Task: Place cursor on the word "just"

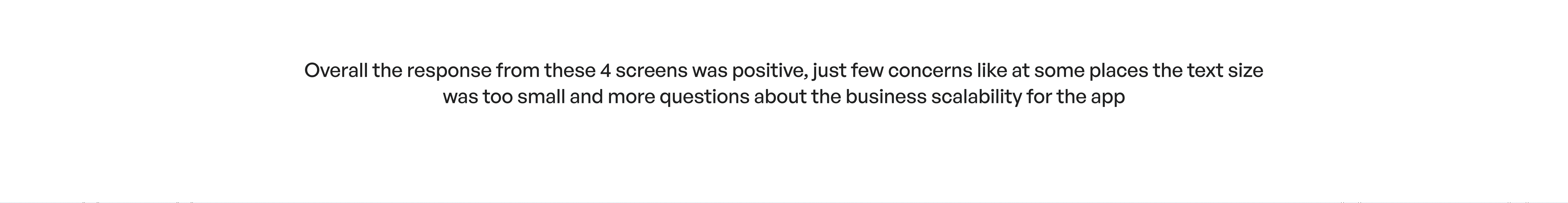Action: point(829,72)
